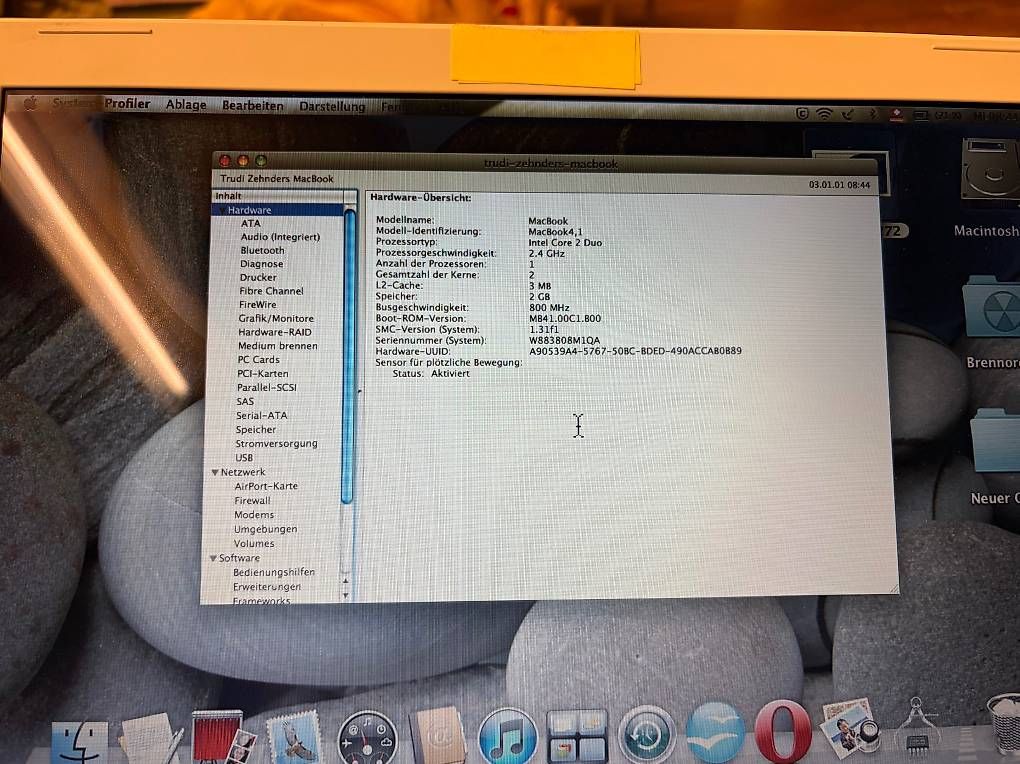Open the Profiler menu
The width and height of the screenshot is (1020, 764).
tap(128, 103)
